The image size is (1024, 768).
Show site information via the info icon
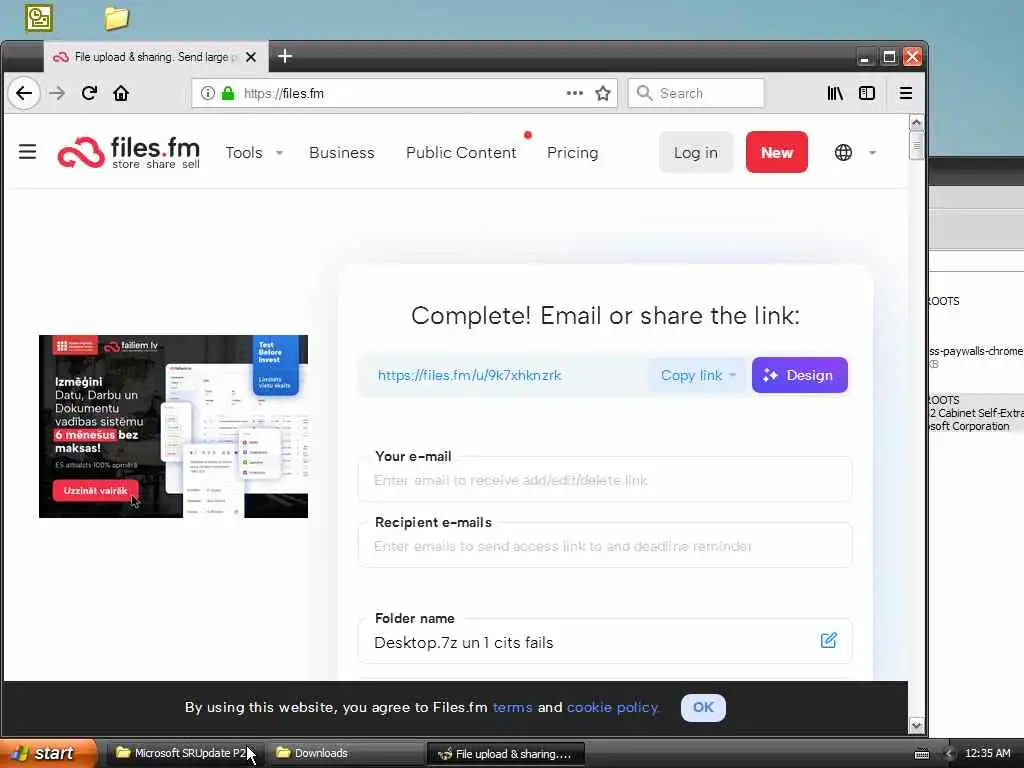point(208,93)
